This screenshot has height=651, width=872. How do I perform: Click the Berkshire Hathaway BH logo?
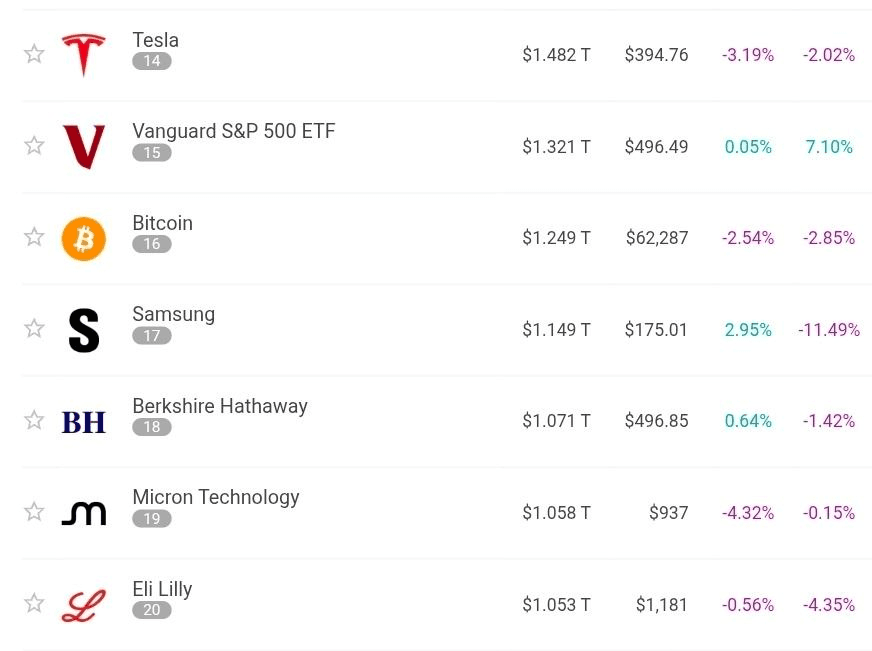tap(83, 422)
